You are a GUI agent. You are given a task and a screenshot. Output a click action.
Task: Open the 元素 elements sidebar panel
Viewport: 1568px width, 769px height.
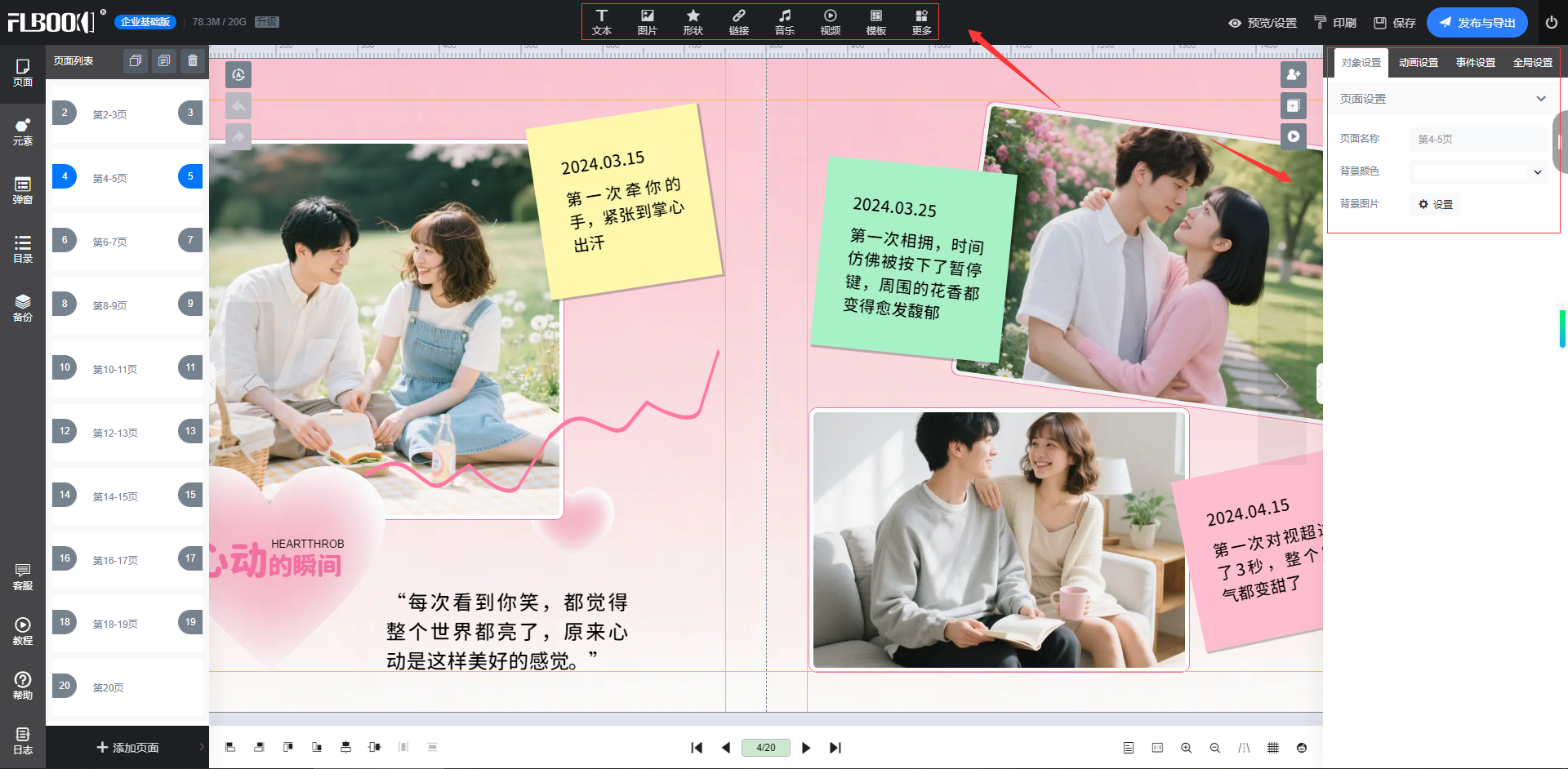pos(23,131)
